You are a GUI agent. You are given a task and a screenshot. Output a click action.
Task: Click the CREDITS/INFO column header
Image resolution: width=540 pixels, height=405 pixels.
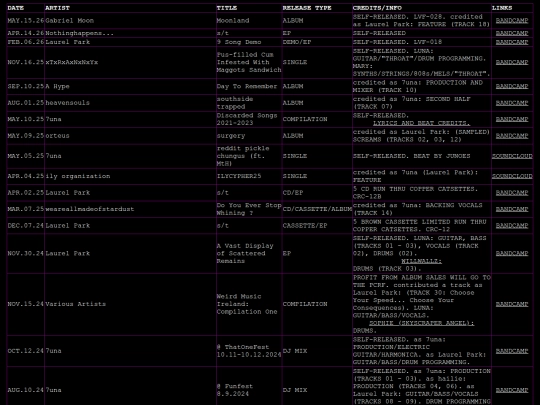377,8
